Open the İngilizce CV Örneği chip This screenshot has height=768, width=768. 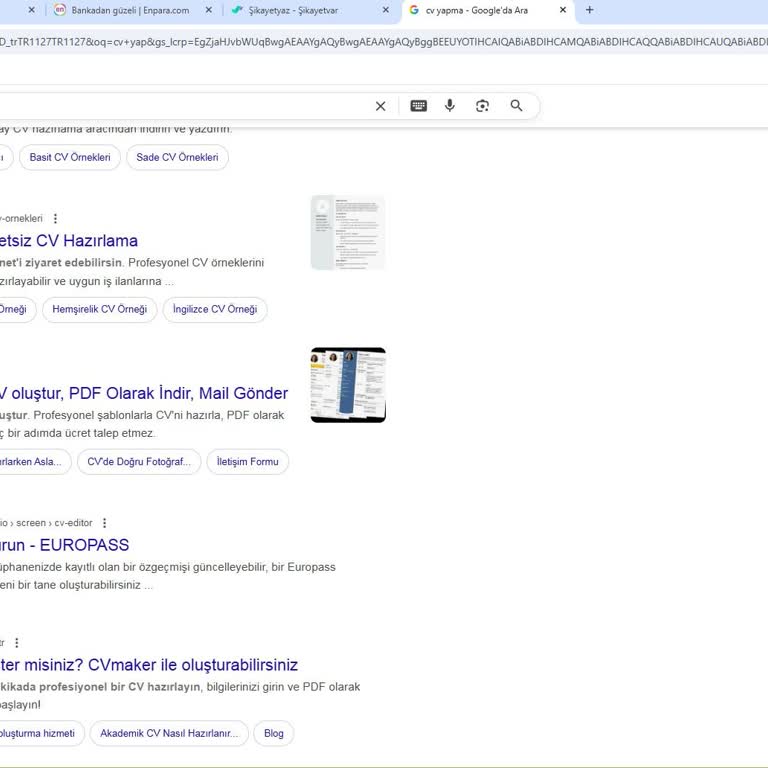[215, 310]
